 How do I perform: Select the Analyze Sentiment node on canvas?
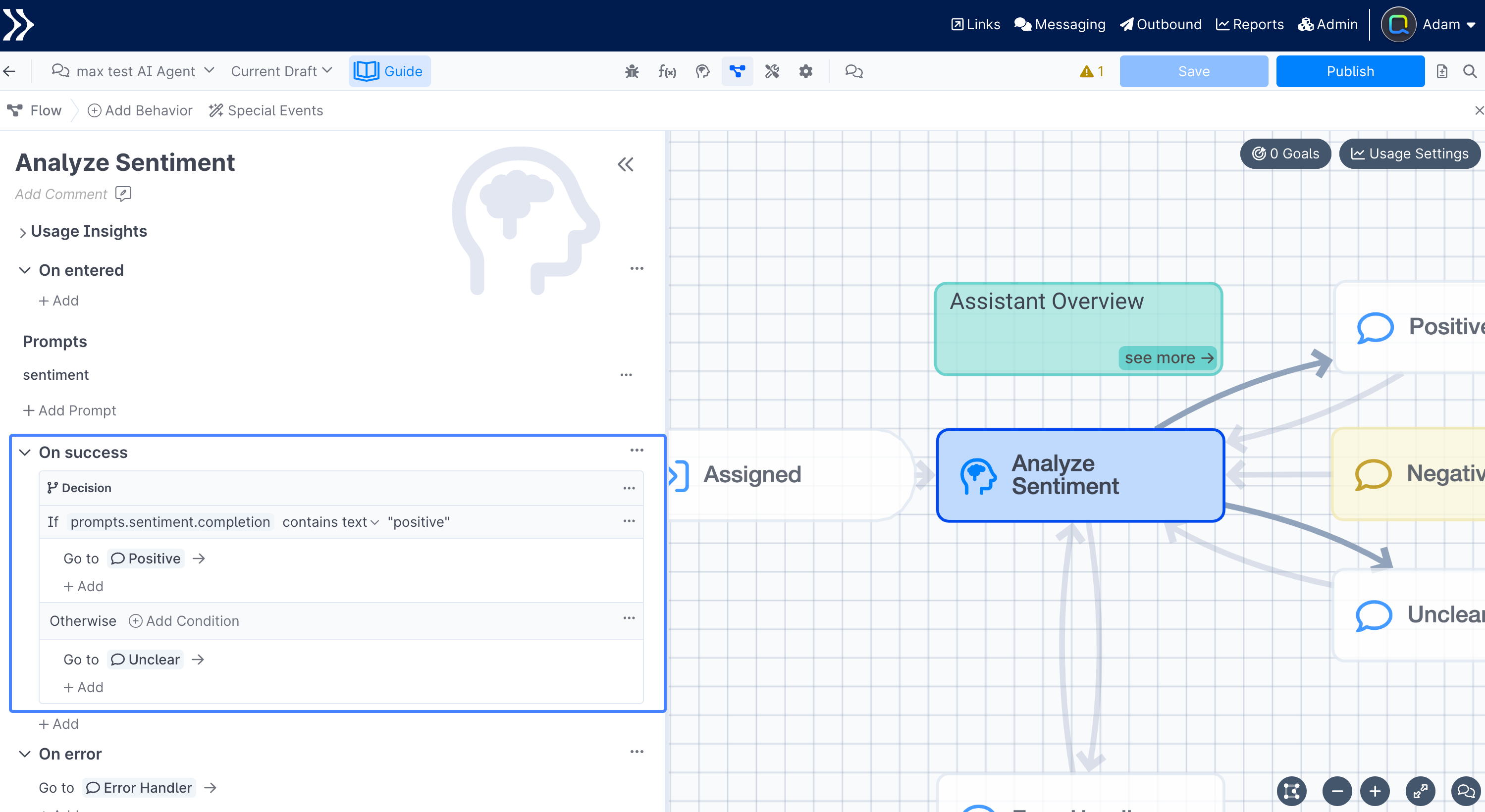pyautogui.click(x=1080, y=475)
